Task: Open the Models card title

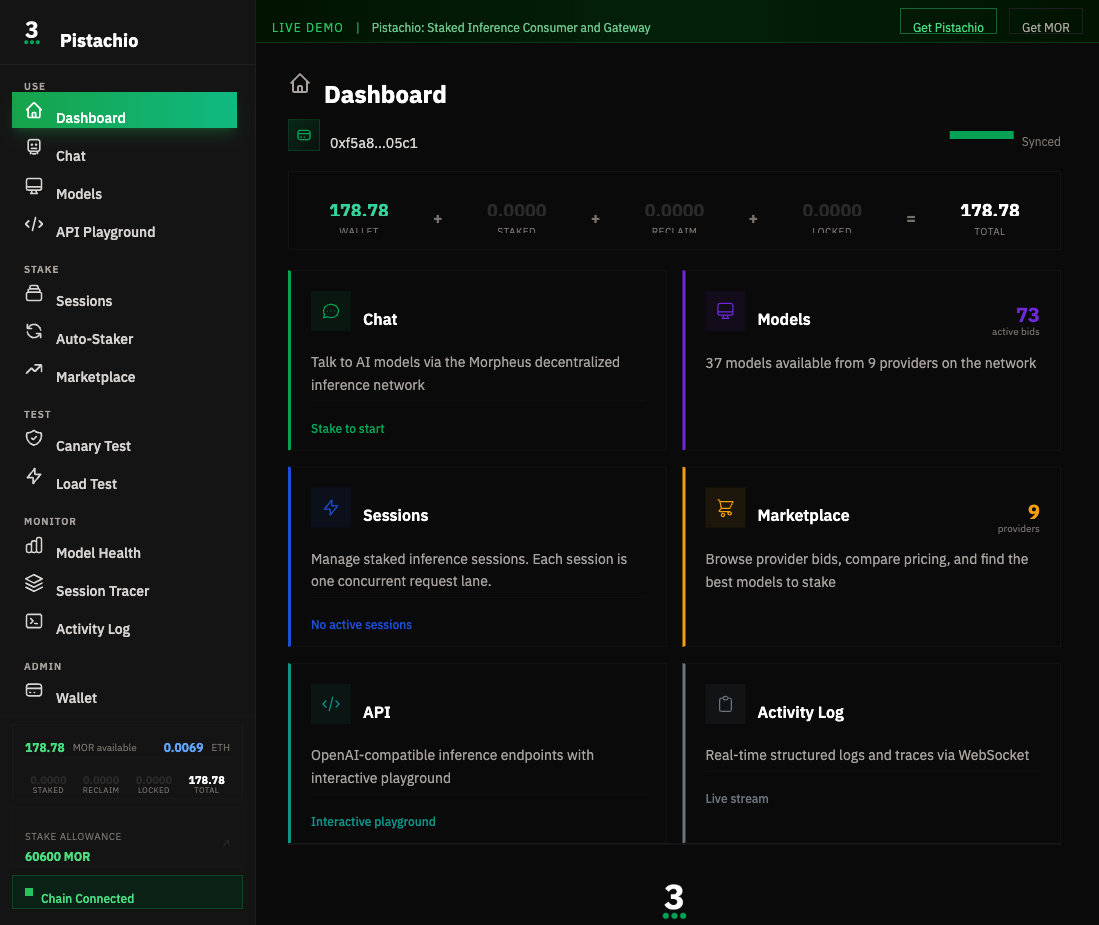Action: [x=784, y=320]
